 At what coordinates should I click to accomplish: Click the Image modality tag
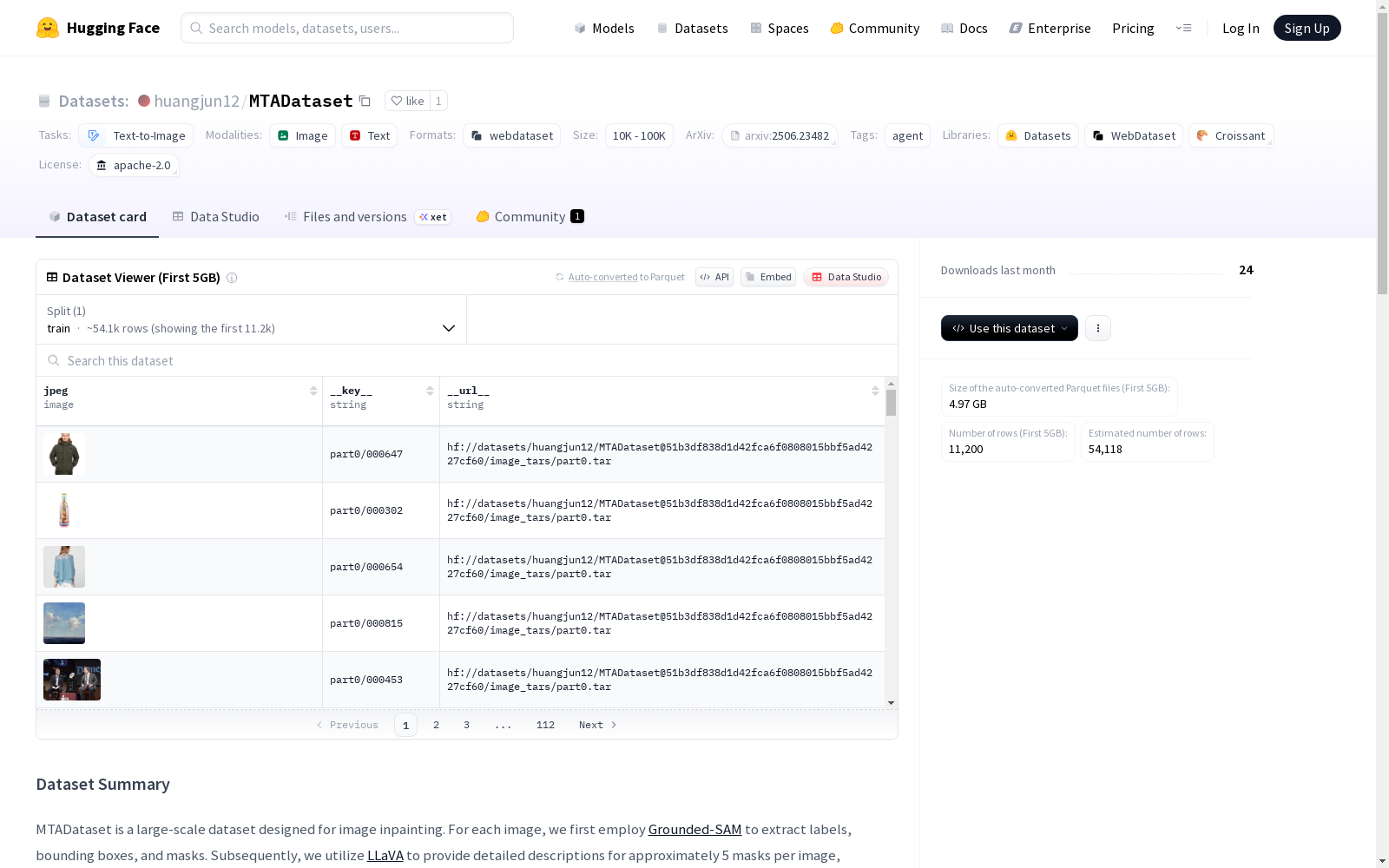(x=302, y=135)
